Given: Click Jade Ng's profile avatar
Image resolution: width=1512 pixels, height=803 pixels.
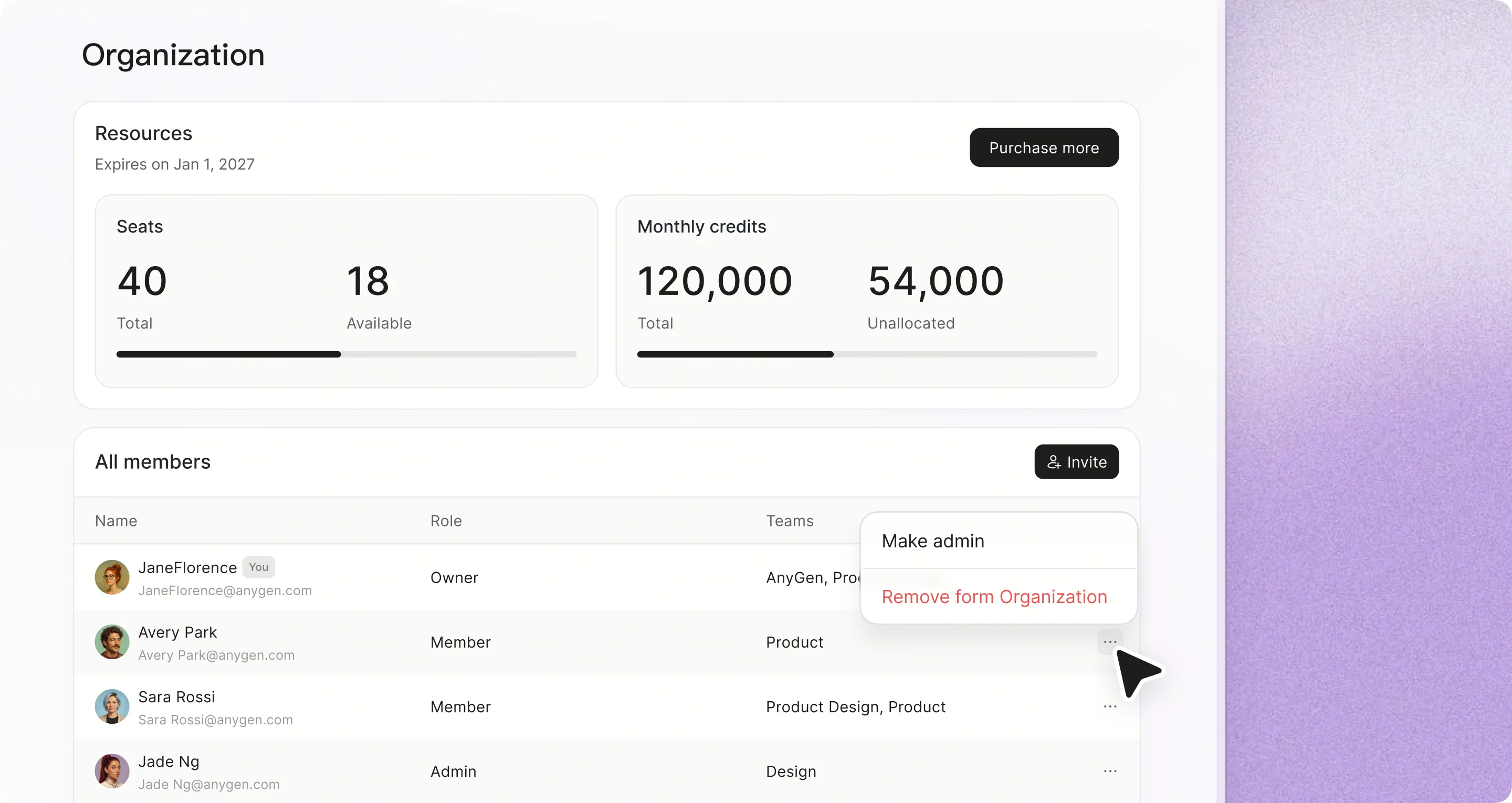Looking at the screenshot, I should [112, 770].
